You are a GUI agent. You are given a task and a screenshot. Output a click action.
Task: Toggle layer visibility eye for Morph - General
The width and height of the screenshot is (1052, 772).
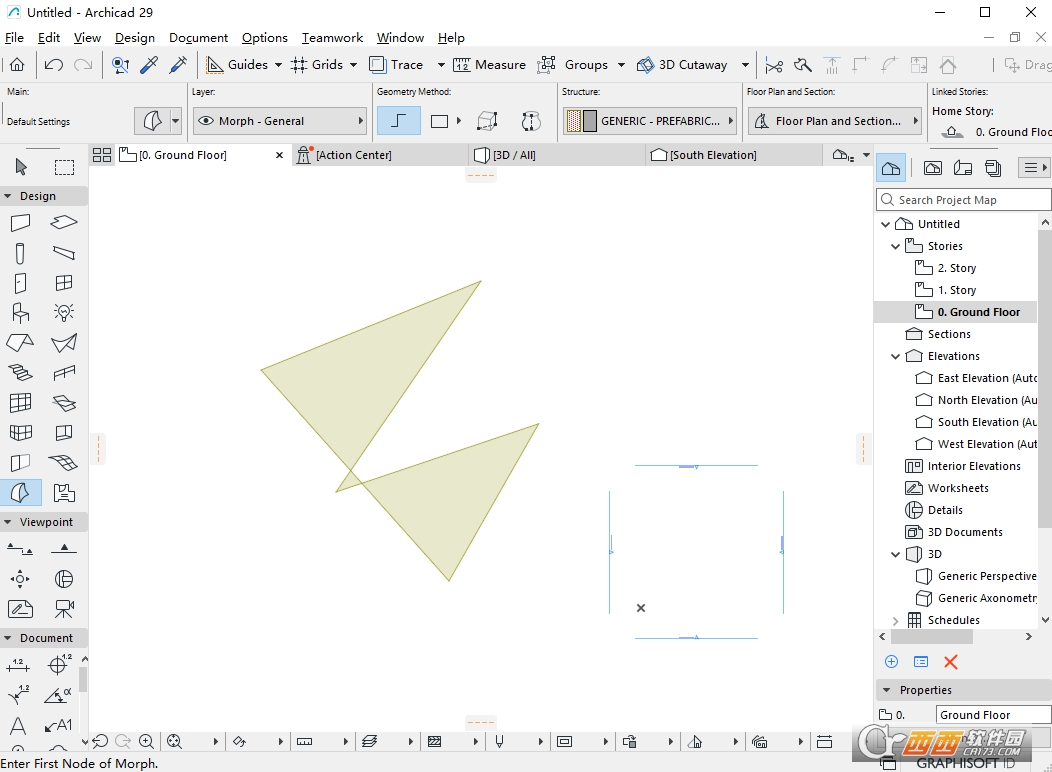207,121
